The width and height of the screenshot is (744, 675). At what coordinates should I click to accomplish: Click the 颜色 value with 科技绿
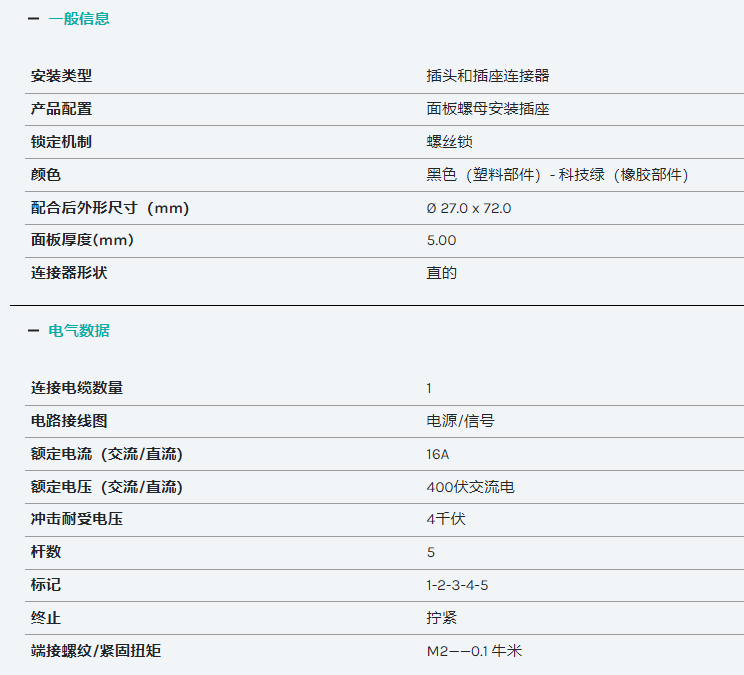(557, 175)
